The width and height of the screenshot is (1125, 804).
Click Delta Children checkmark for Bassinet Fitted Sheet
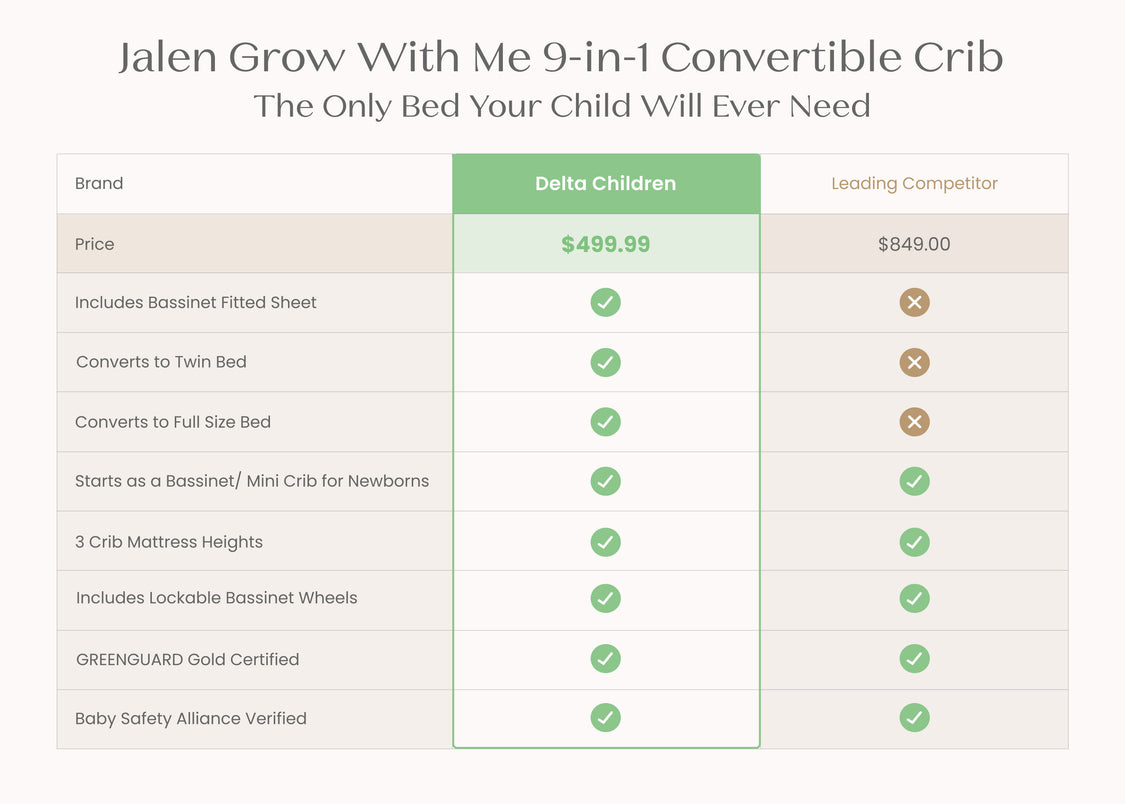tap(606, 303)
